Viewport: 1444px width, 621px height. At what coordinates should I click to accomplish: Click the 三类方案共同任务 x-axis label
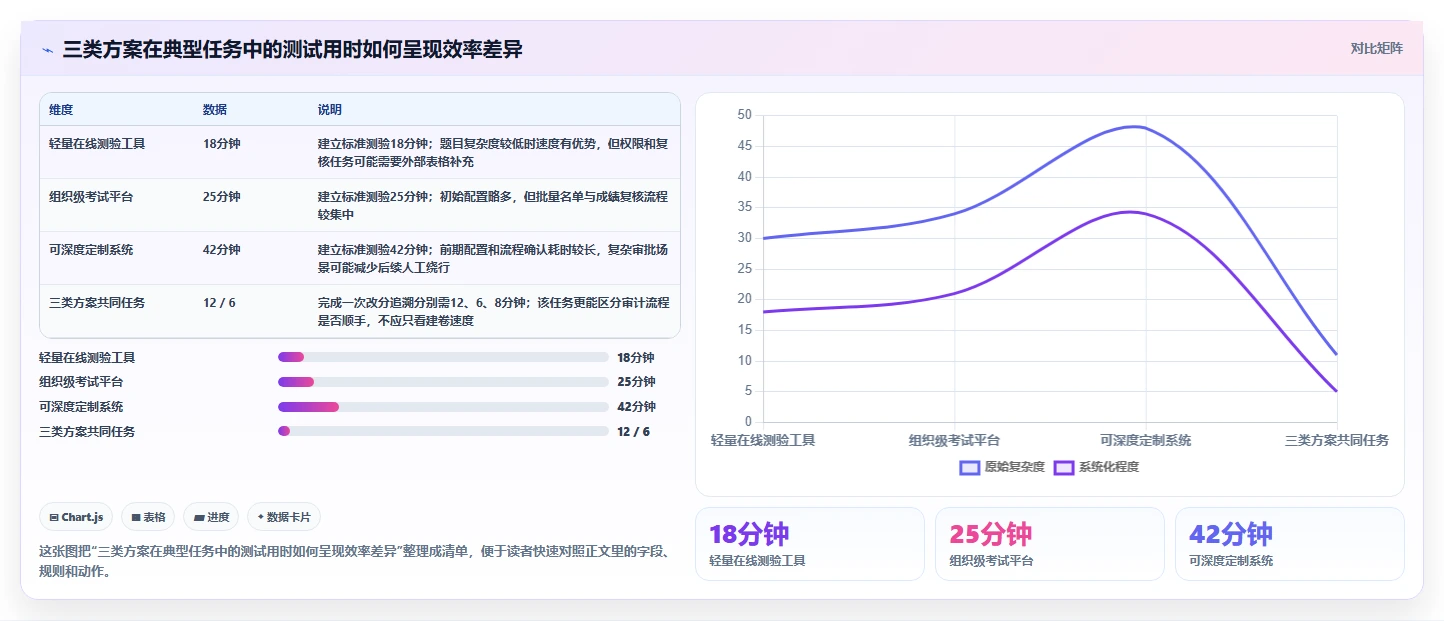click(x=1337, y=440)
